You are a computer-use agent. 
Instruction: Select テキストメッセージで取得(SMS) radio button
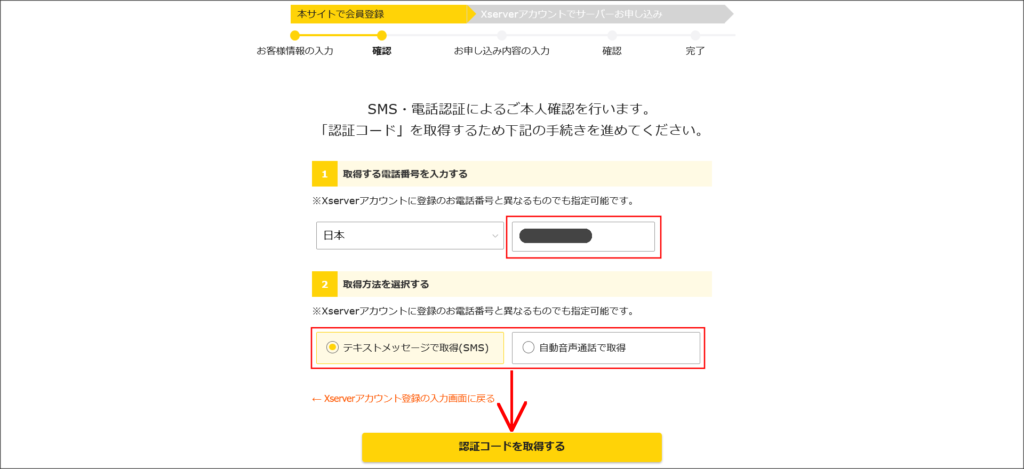(x=409, y=348)
